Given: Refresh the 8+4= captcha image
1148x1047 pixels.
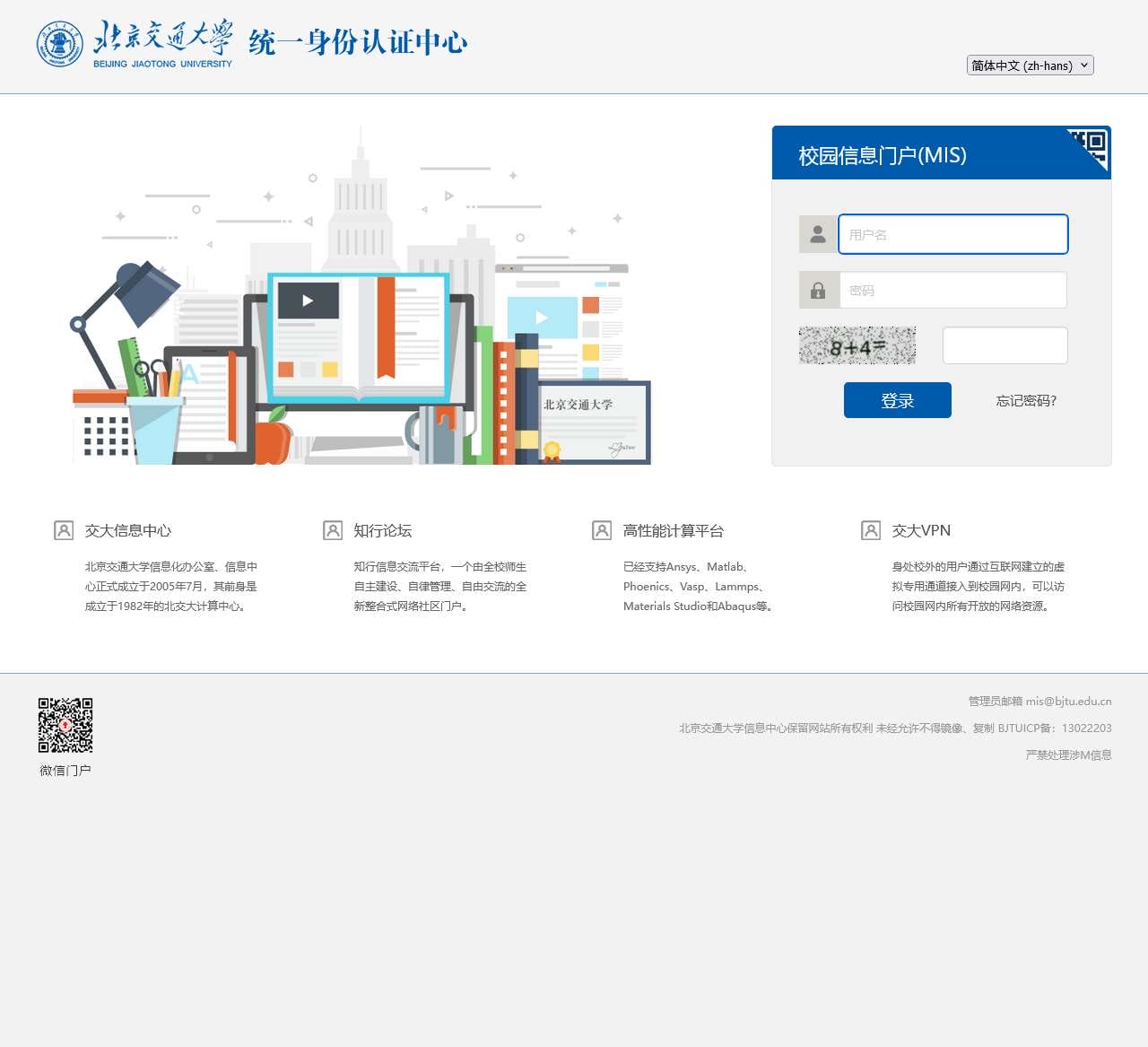Looking at the screenshot, I should [857, 345].
